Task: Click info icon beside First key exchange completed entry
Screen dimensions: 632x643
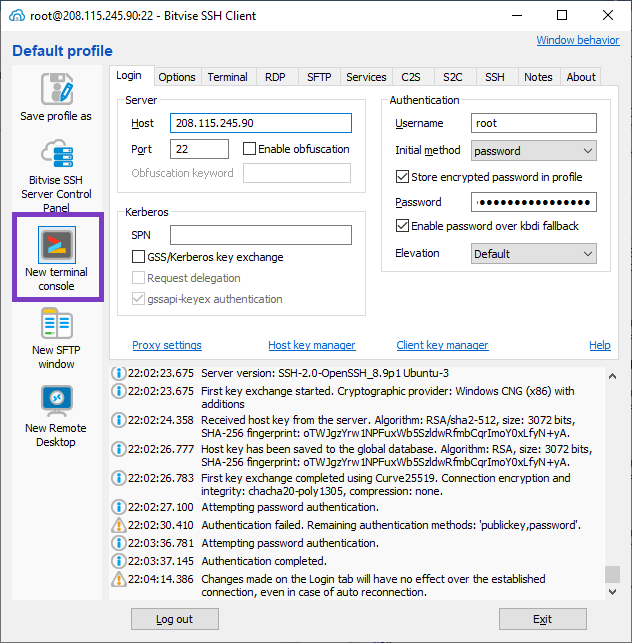Action: click(119, 478)
